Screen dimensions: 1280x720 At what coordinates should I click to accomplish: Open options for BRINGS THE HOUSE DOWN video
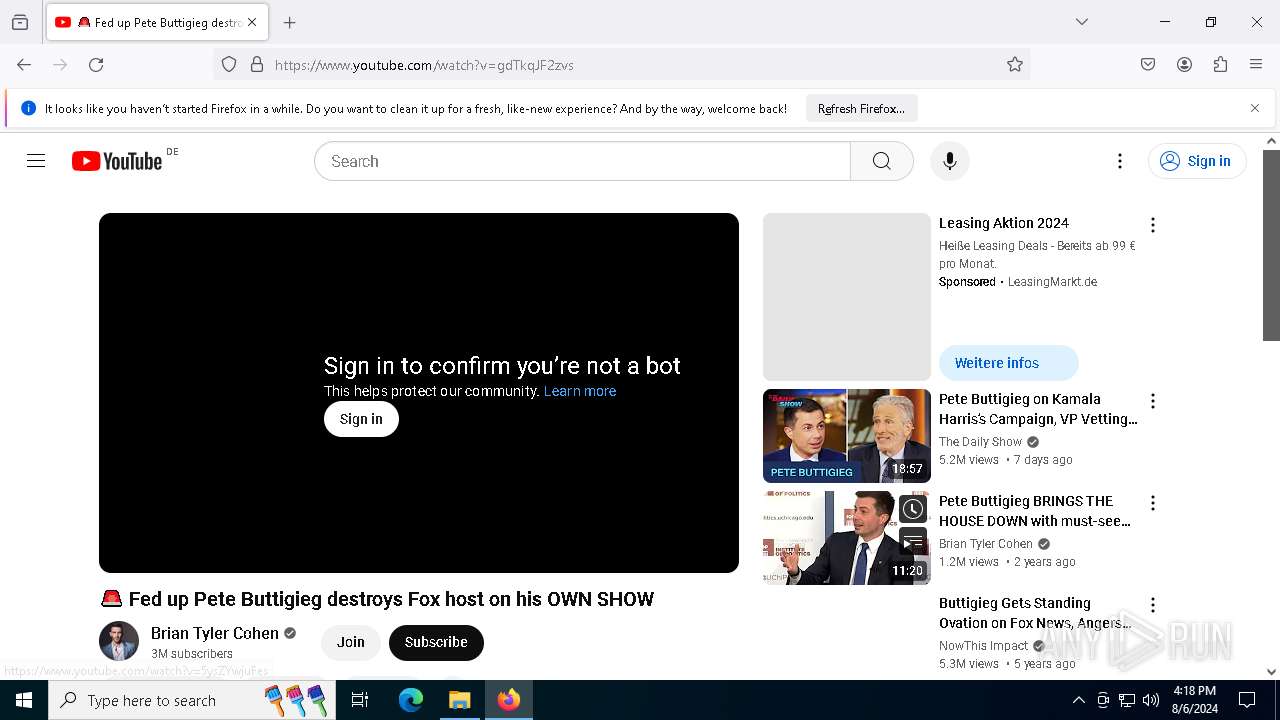click(1153, 503)
